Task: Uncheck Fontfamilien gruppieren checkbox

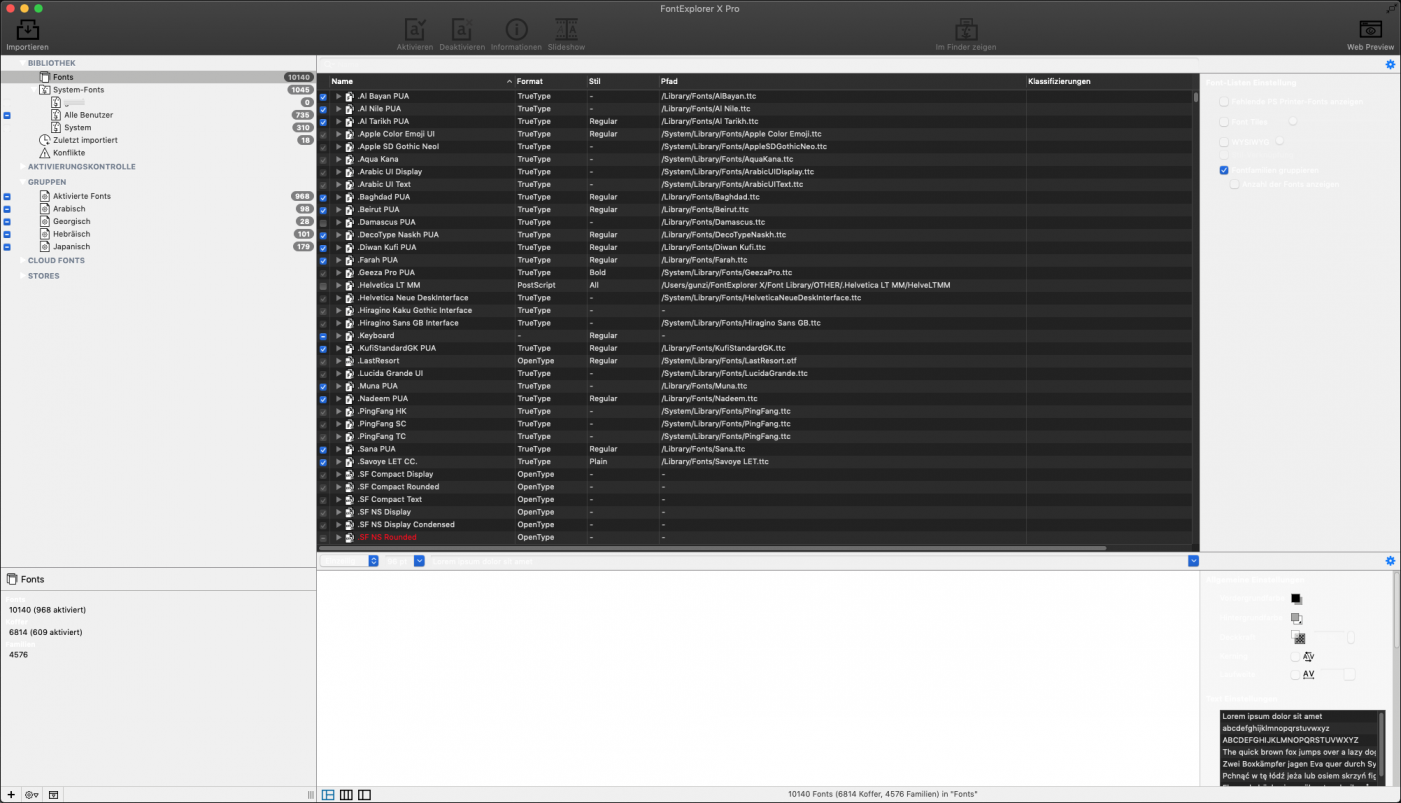Action: [1224, 170]
